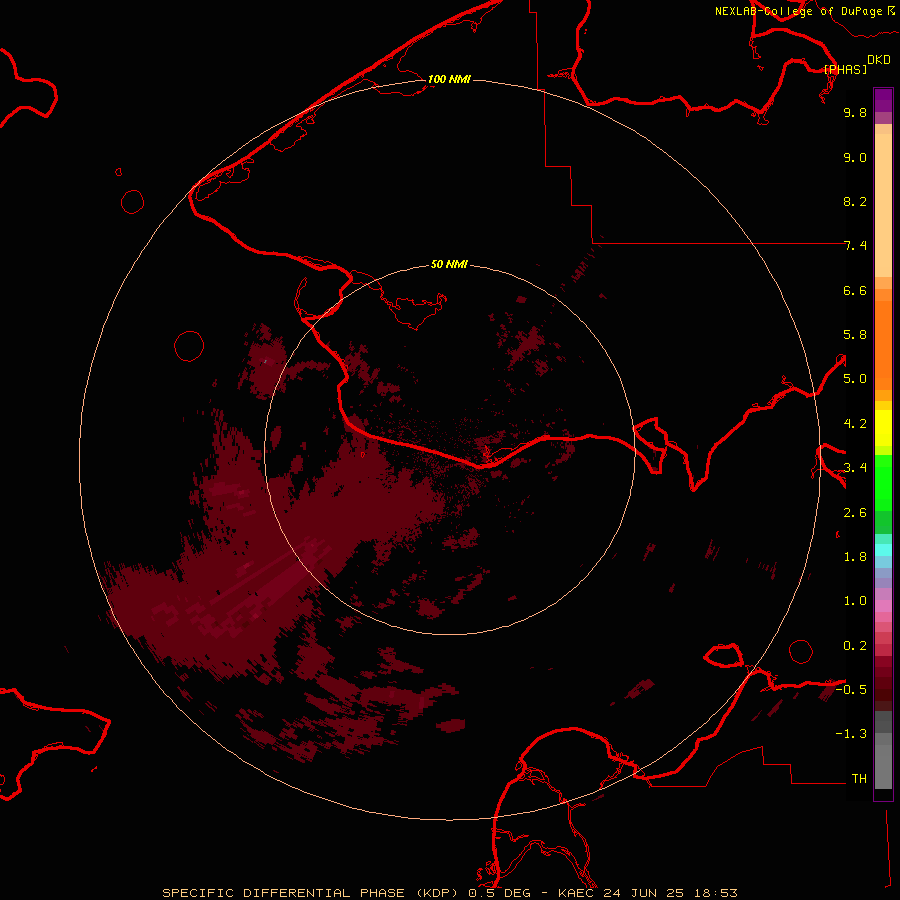Viewport: 900px width, 900px height.
Task: Click the "SPECIFIC DIFFERENTIAL PHASE (KDP)" product title
Action: tap(310, 893)
